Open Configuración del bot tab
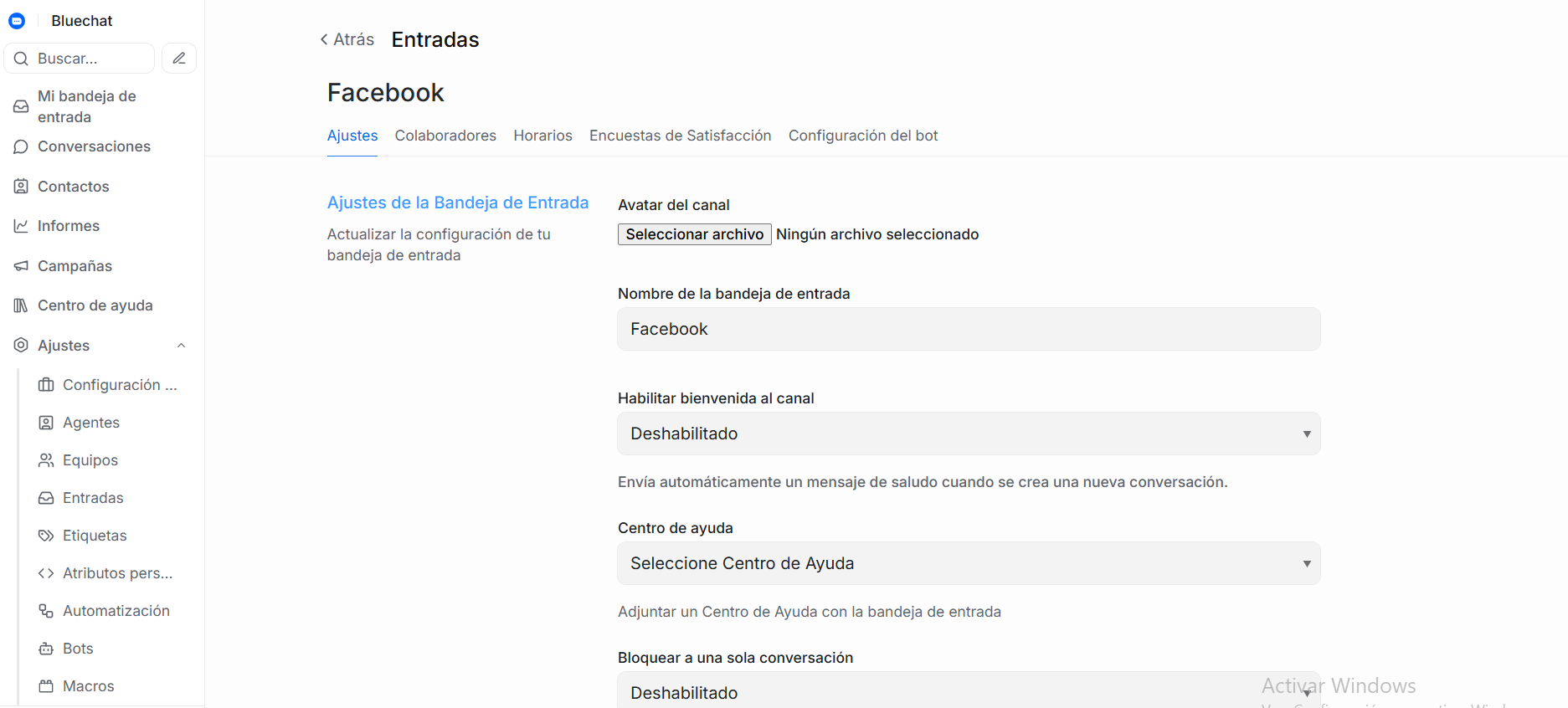The image size is (1568, 708). pyautogui.click(x=862, y=136)
